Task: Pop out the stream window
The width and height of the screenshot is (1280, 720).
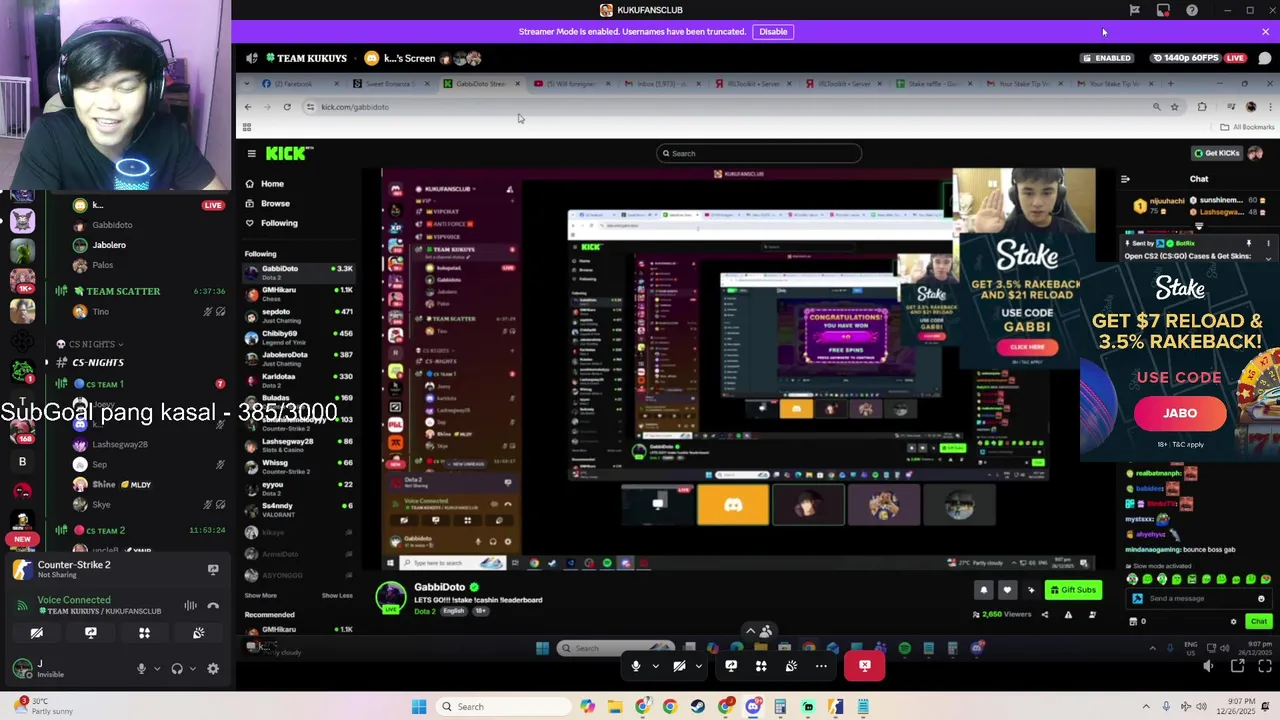Action: click(1237, 666)
